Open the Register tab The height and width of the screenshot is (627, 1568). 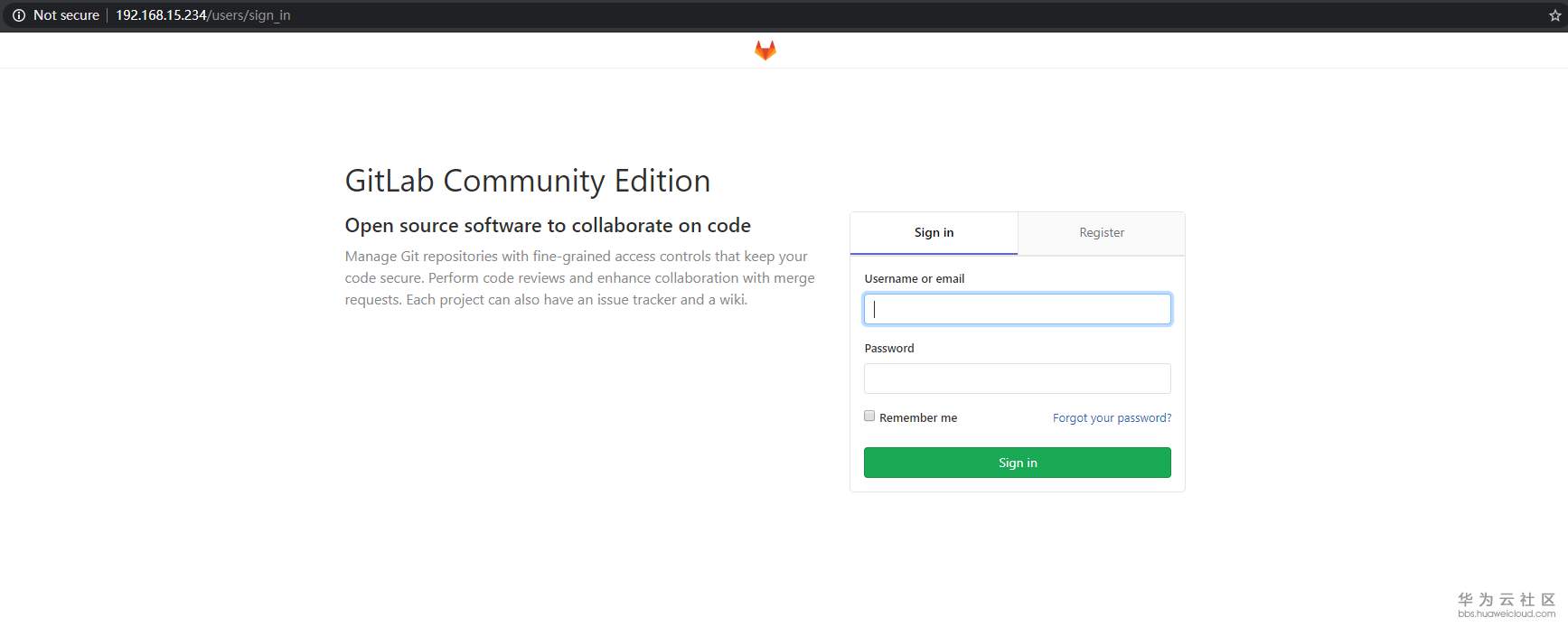(1102, 233)
